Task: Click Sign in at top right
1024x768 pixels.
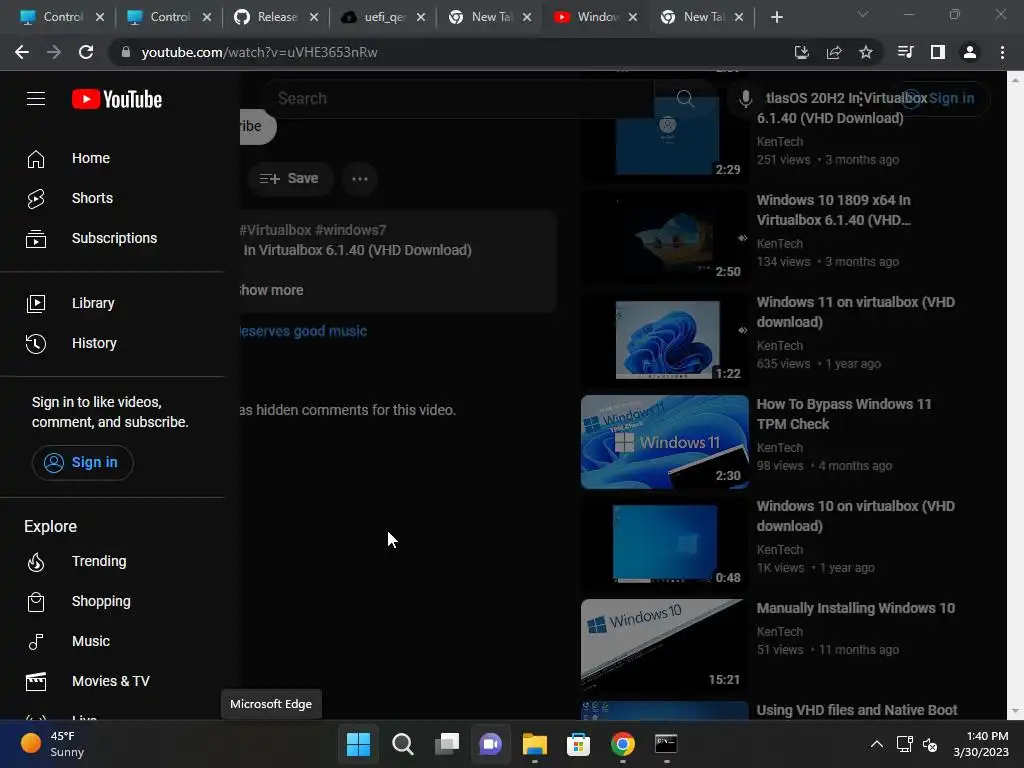Action: (940, 99)
